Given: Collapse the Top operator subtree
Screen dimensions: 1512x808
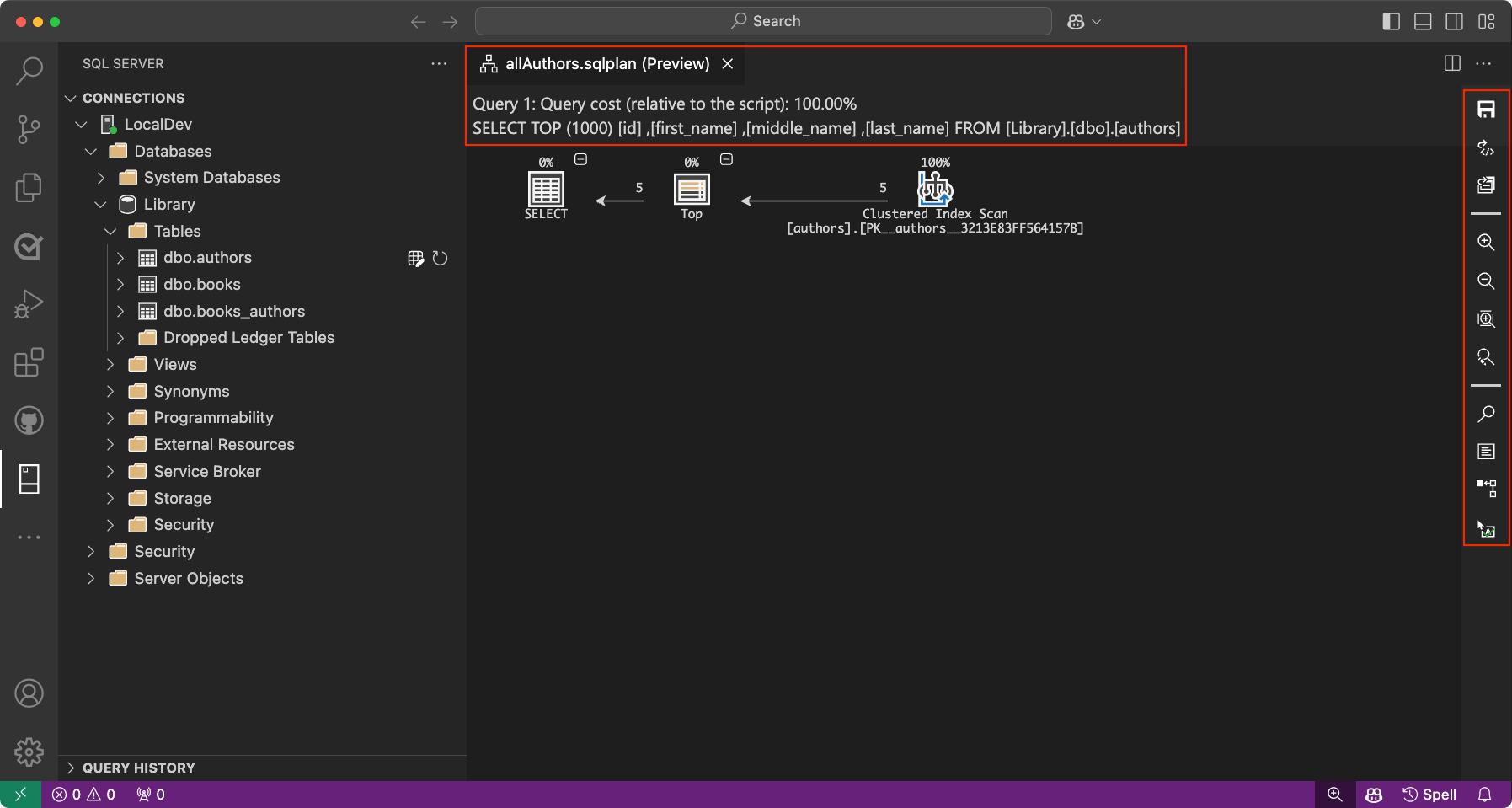Looking at the screenshot, I should 726,159.
